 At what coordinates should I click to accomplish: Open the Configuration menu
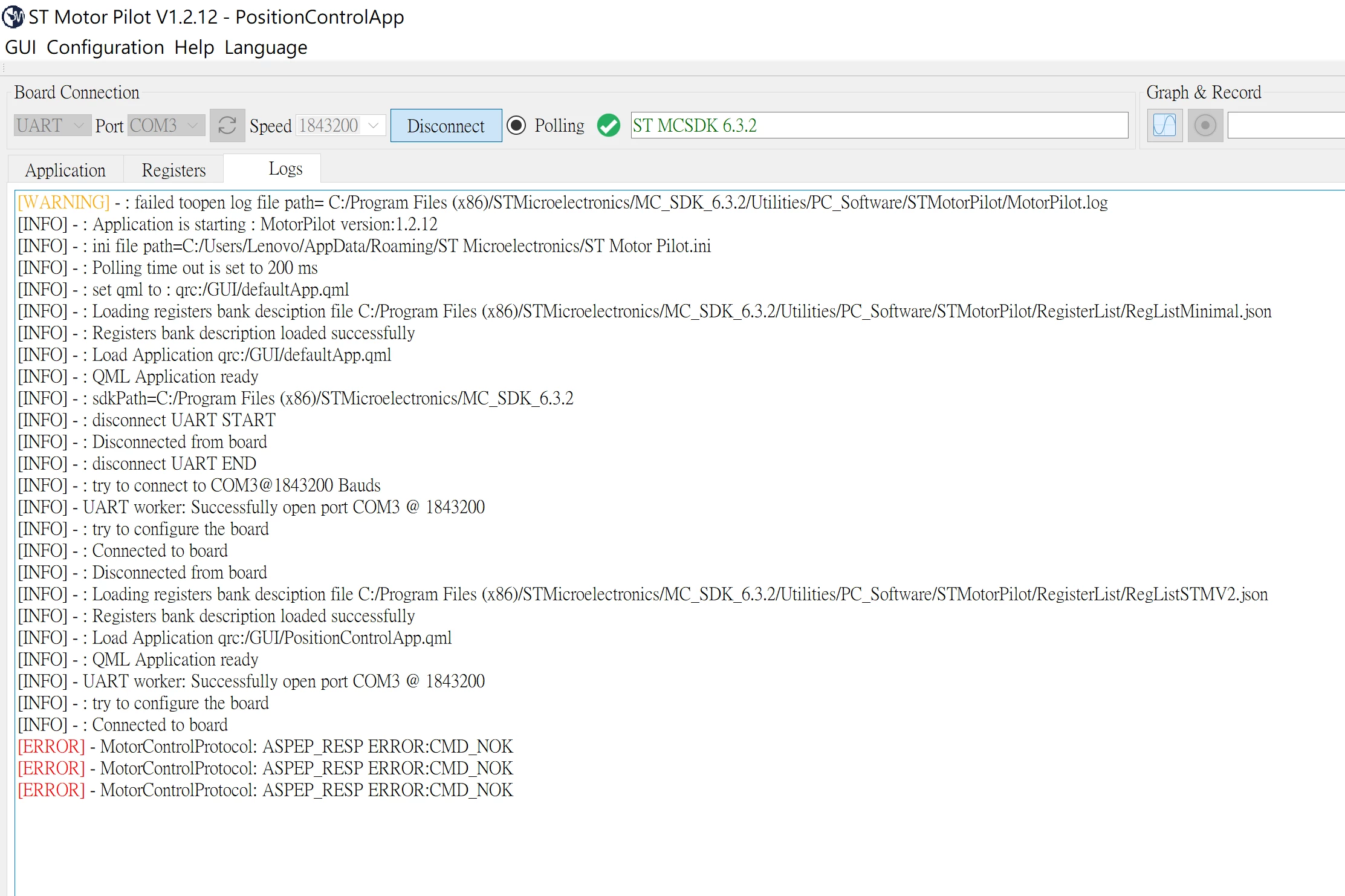coord(105,47)
